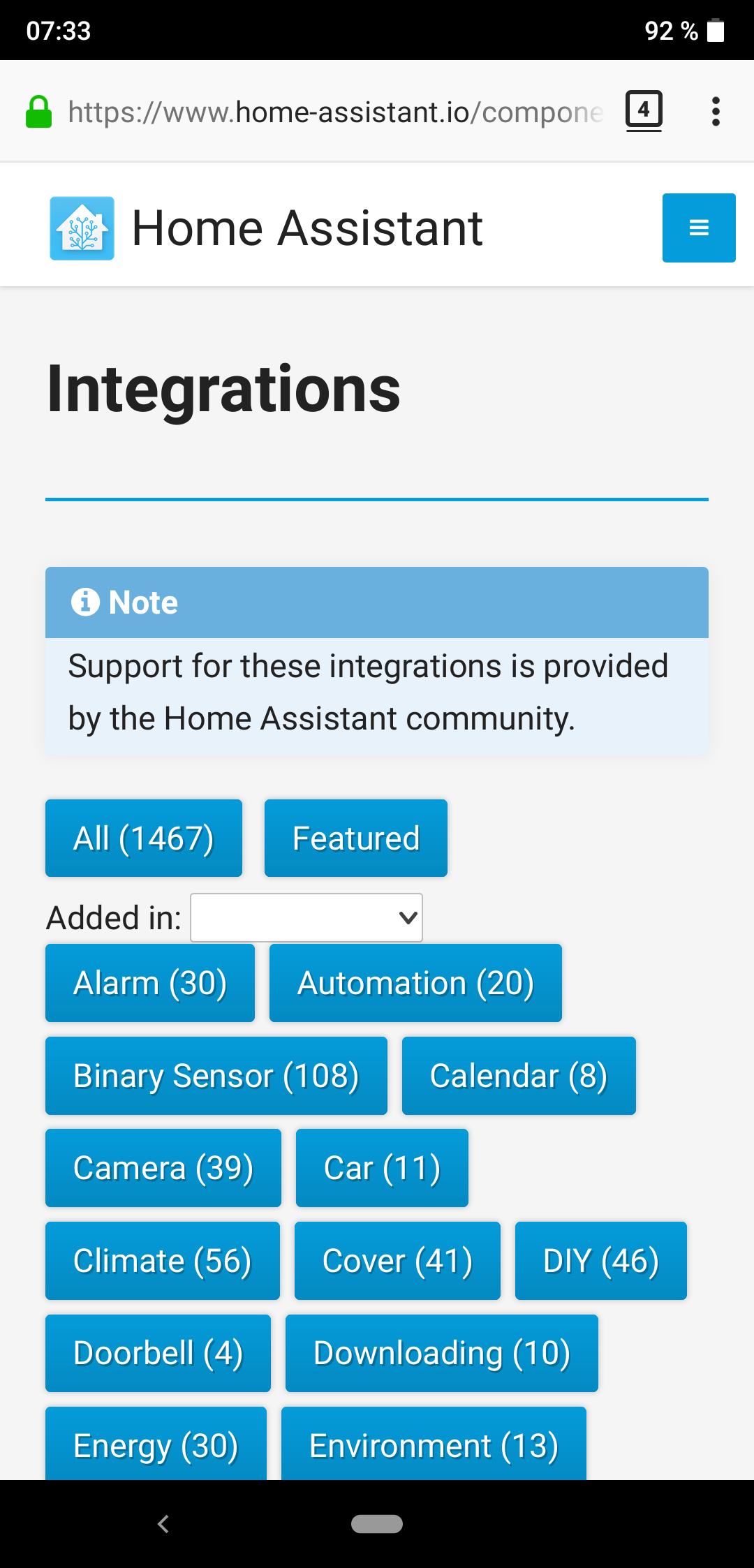Open the Binary Sensor (108) category
Screen dimensions: 754x1568
tap(216, 1075)
